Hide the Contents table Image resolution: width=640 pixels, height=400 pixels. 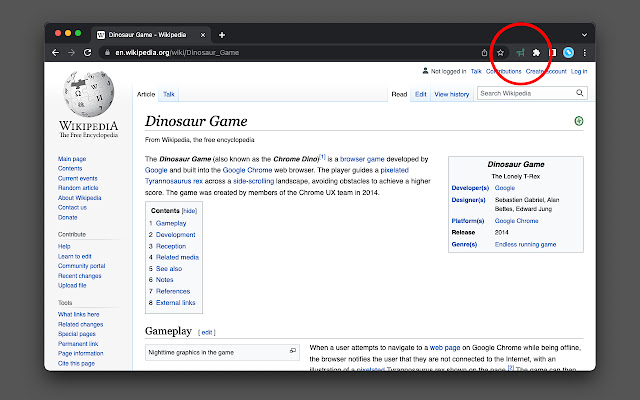pos(189,211)
